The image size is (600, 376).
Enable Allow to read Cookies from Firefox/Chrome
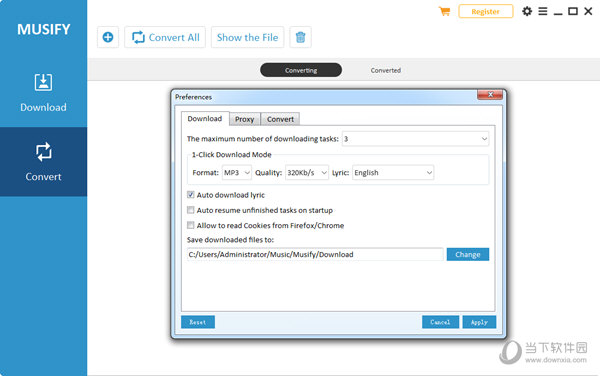(191, 225)
